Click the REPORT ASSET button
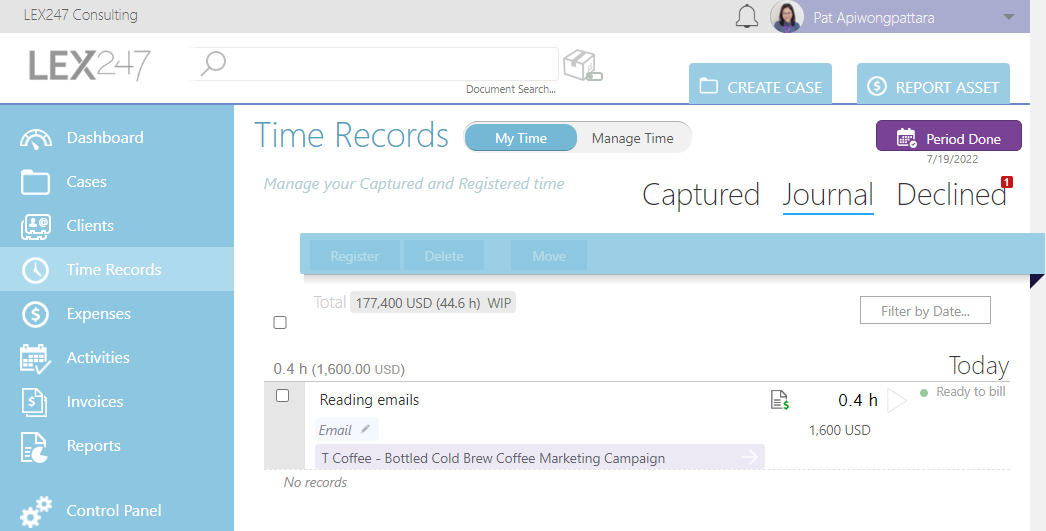The image size is (1046, 531). 933,85
